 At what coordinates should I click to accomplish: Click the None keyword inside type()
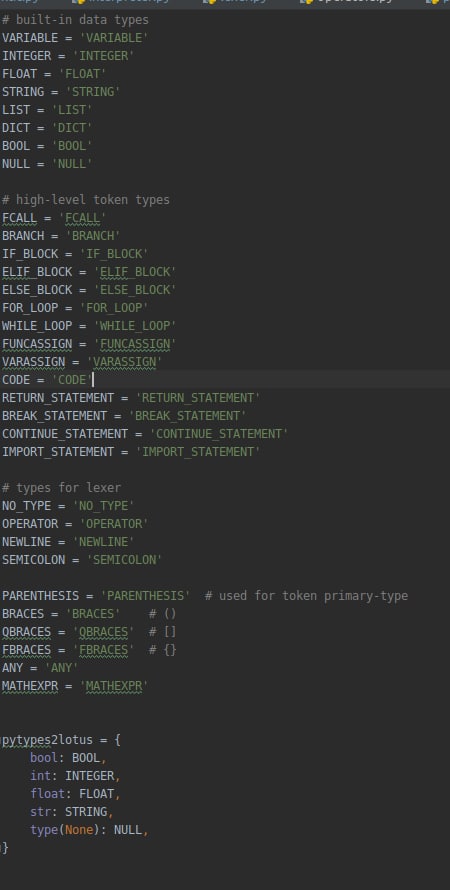tap(79, 830)
